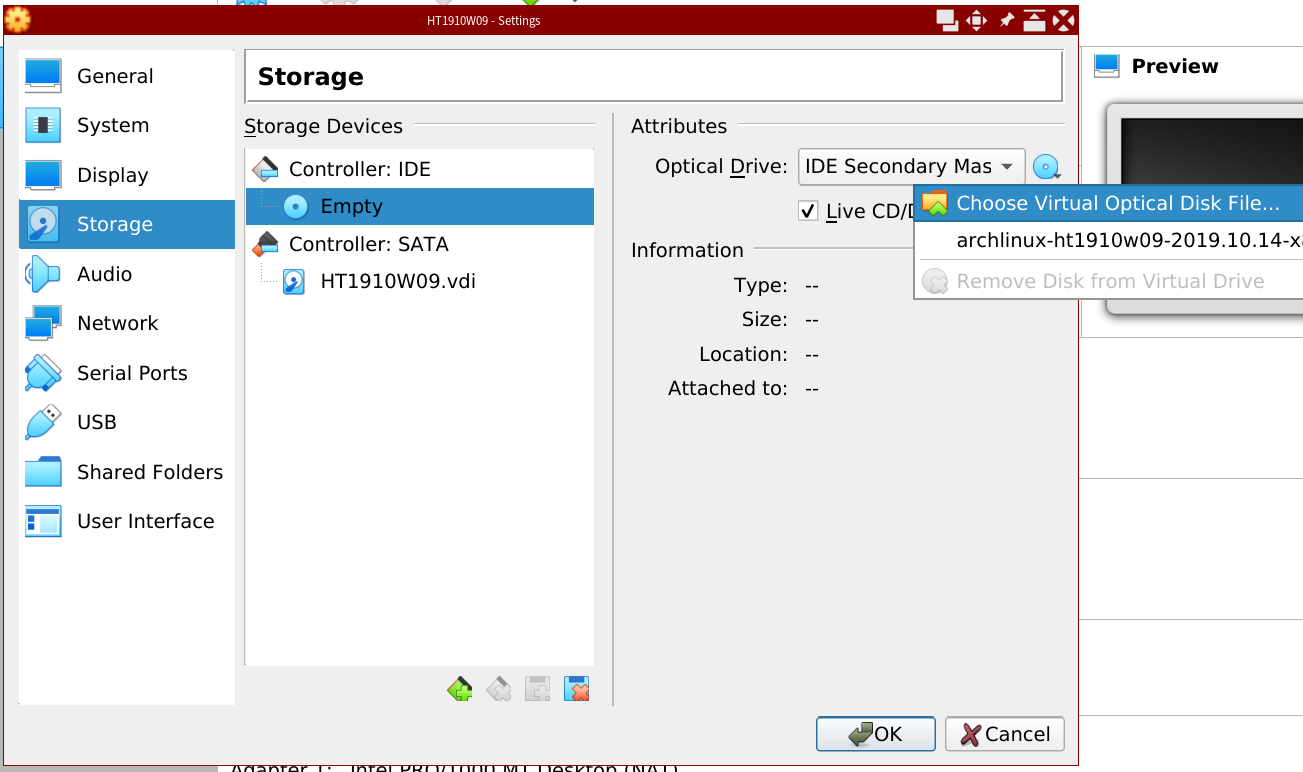The width and height of the screenshot is (1303, 772).
Task: Click the remove attachment icon
Action: [x=576, y=689]
